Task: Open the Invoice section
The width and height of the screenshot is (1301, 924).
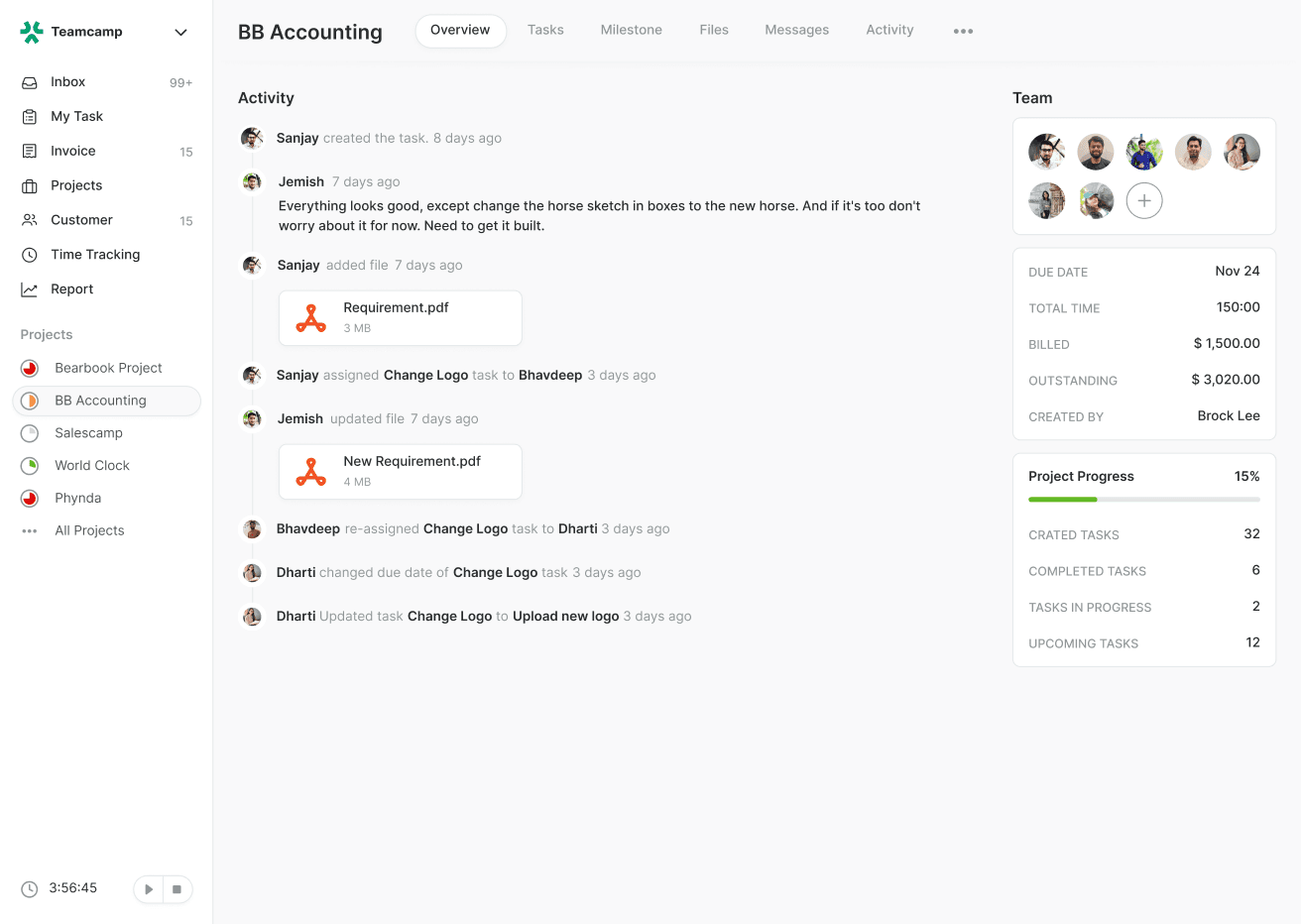Action: click(x=31, y=151)
